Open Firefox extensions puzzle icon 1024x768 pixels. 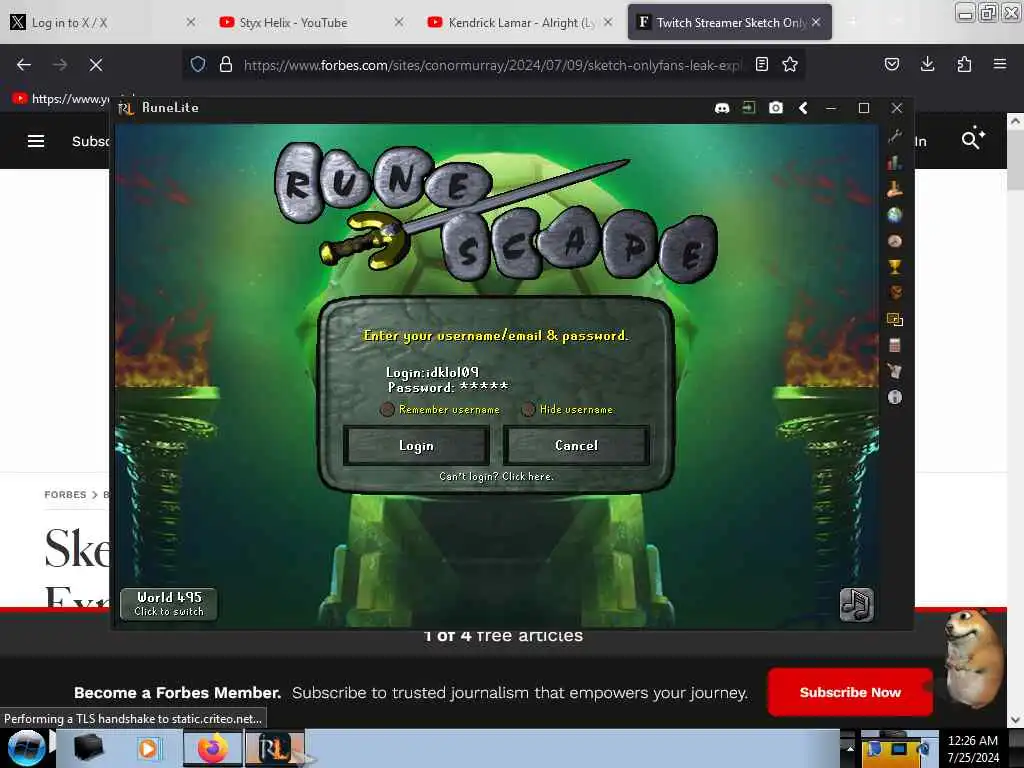pyautogui.click(x=964, y=64)
